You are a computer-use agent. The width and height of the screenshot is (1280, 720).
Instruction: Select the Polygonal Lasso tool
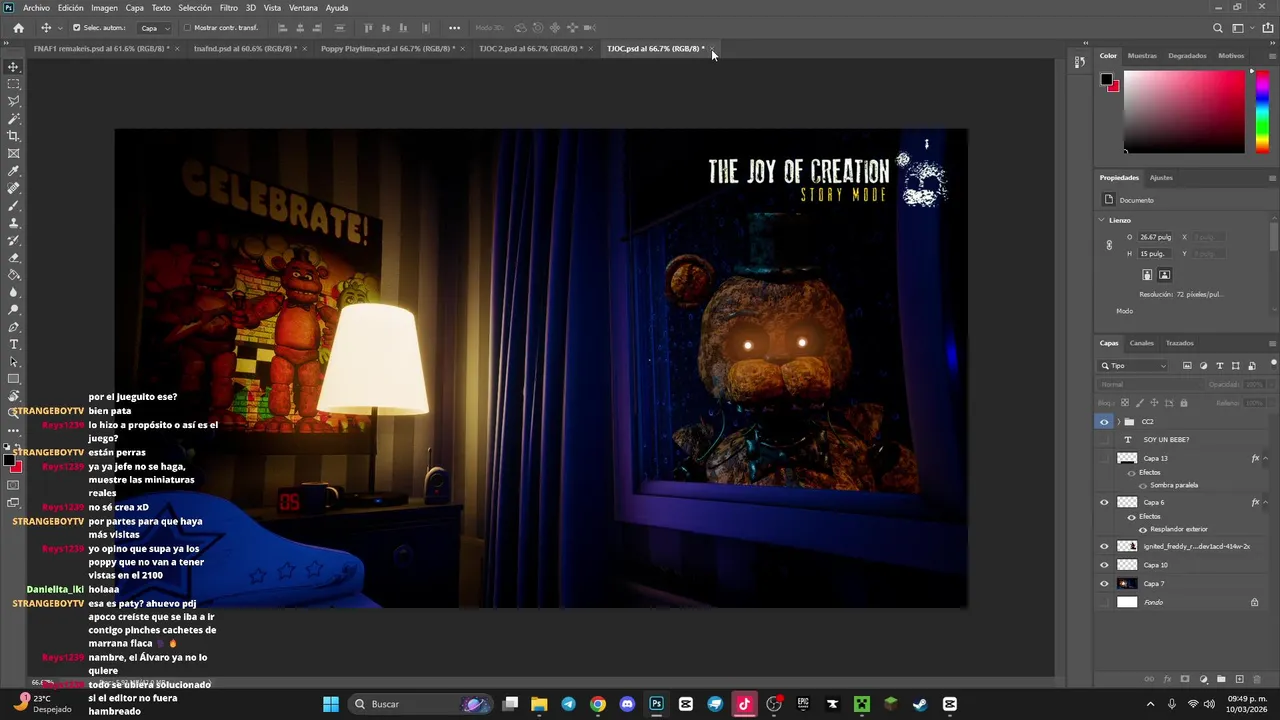[13, 101]
